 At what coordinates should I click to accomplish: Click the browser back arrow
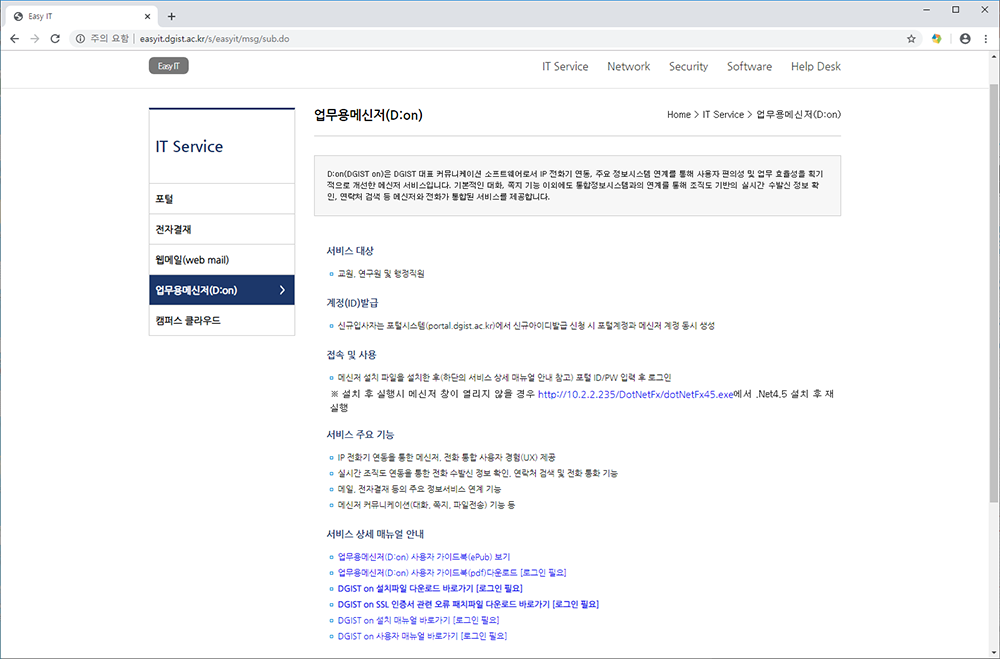click(x=14, y=38)
